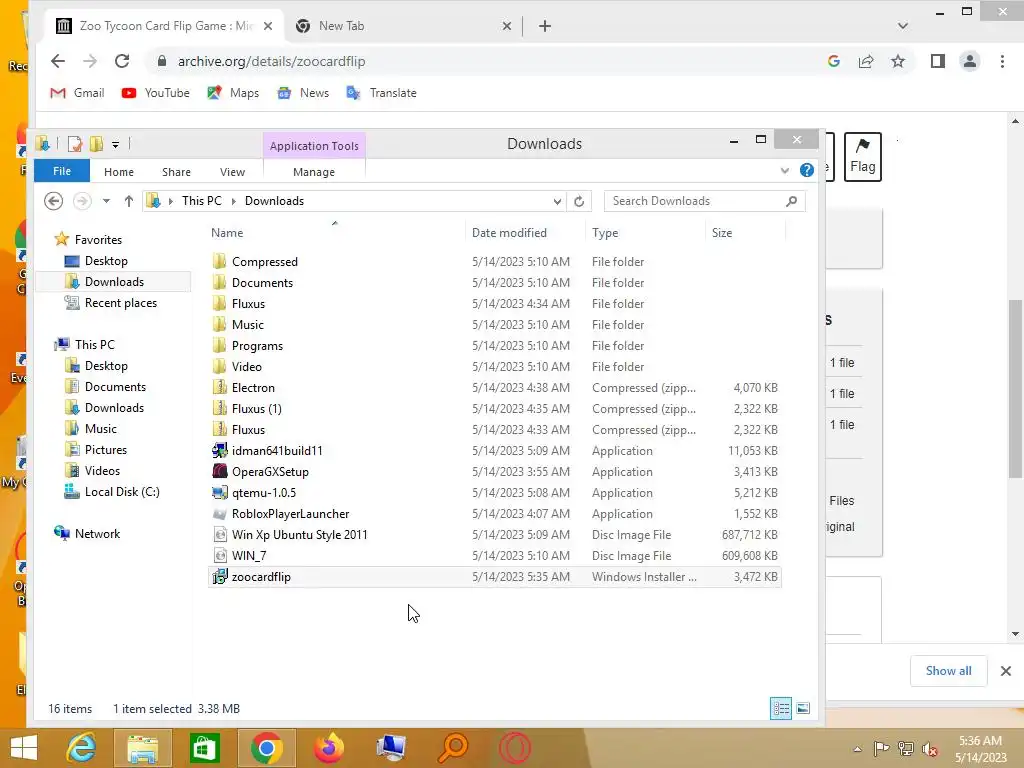The height and width of the screenshot is (768, 1024).
Task: Open Internet Explorer from taskbar
Action: pos(82,748)
